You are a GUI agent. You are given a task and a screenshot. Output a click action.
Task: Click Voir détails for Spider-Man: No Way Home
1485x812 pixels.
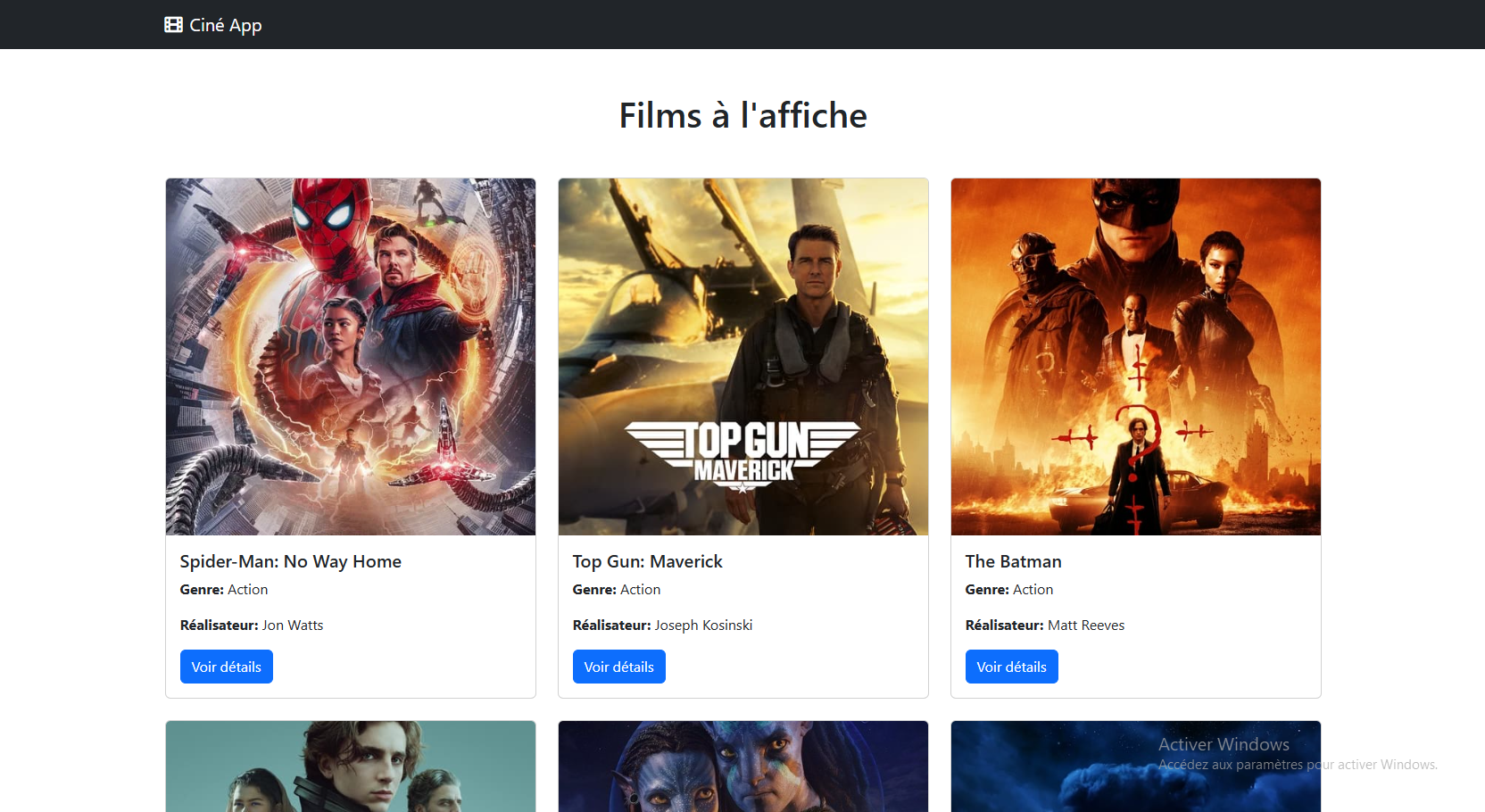coord(227,667)
